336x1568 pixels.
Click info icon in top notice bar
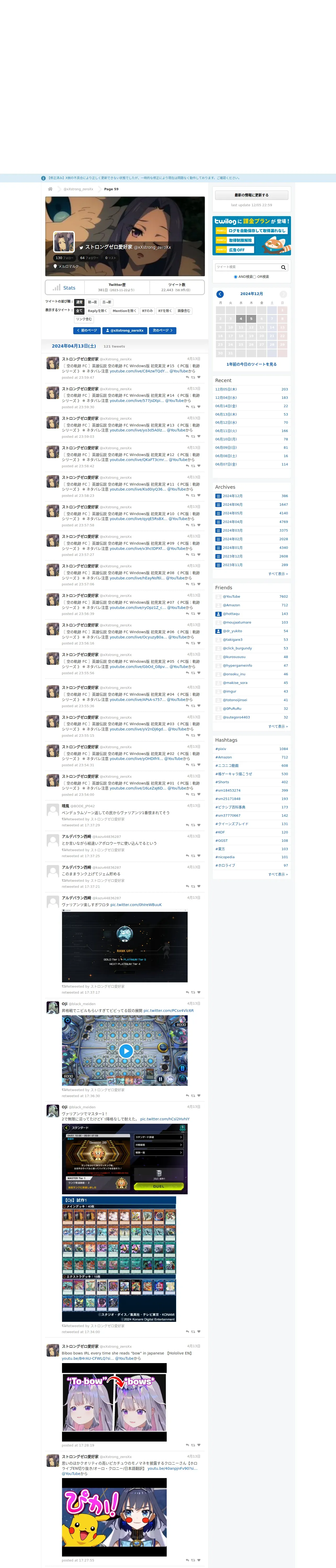coord(43,178)
